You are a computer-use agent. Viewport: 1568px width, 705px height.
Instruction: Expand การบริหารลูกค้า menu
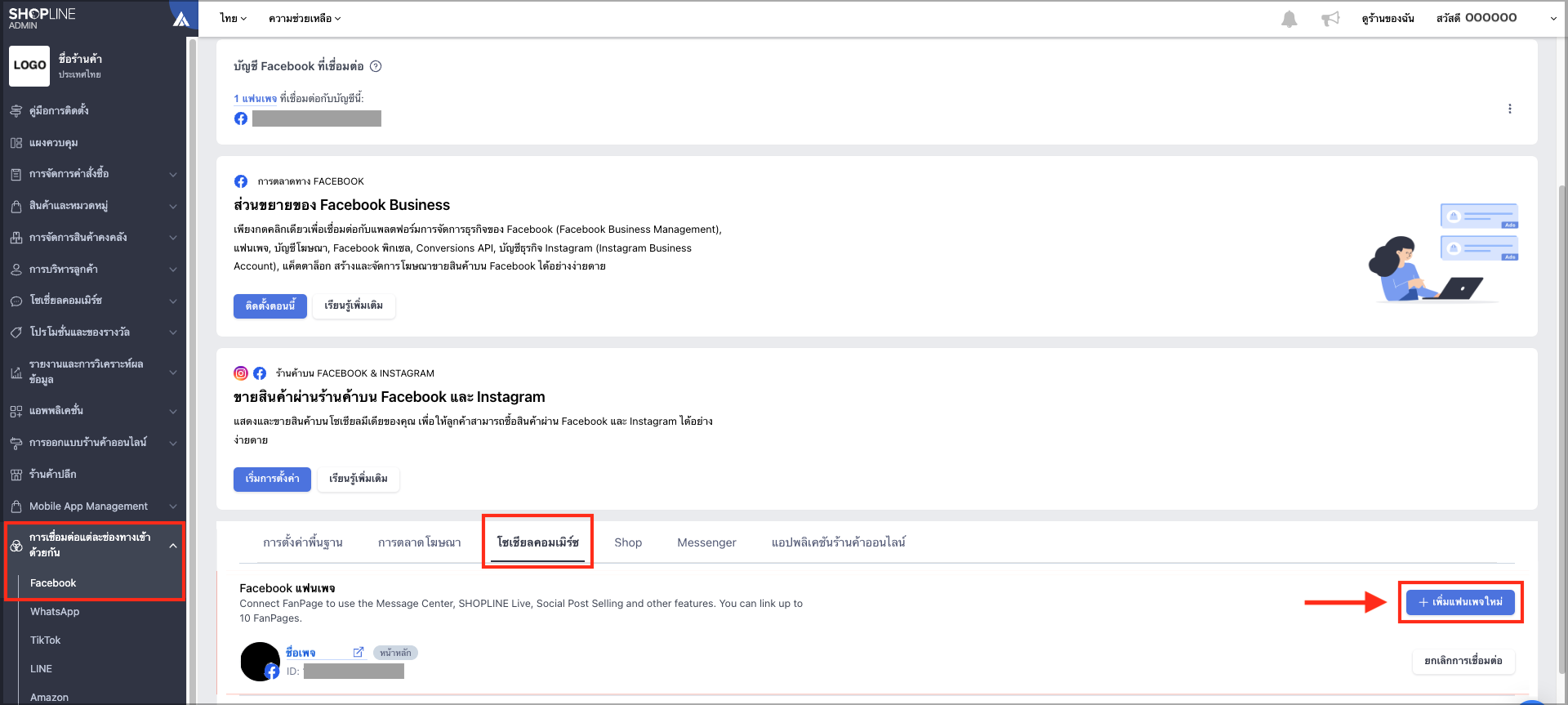(172, 270)
